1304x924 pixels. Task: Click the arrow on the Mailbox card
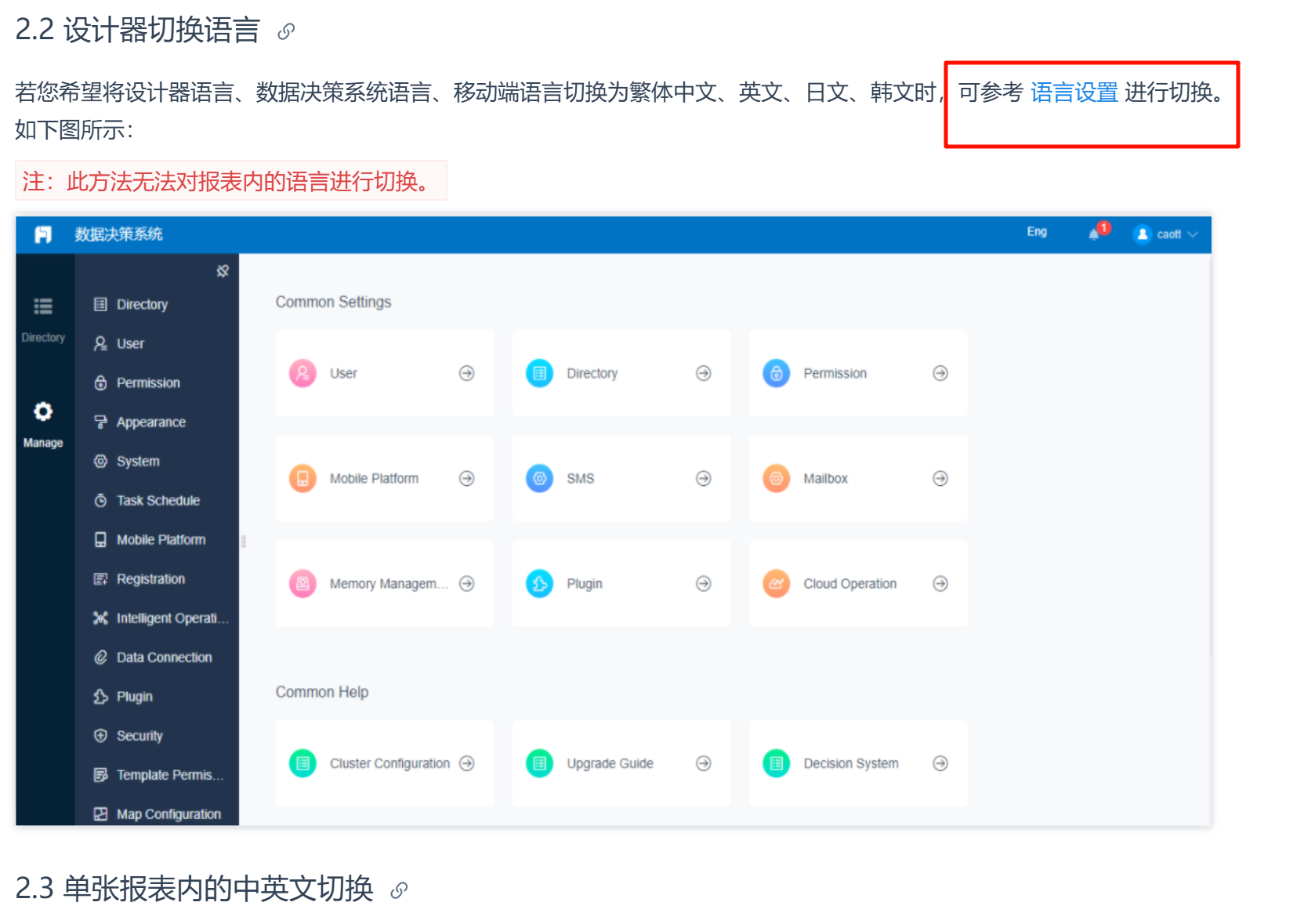pyautogui.click(x=940, y=478)
